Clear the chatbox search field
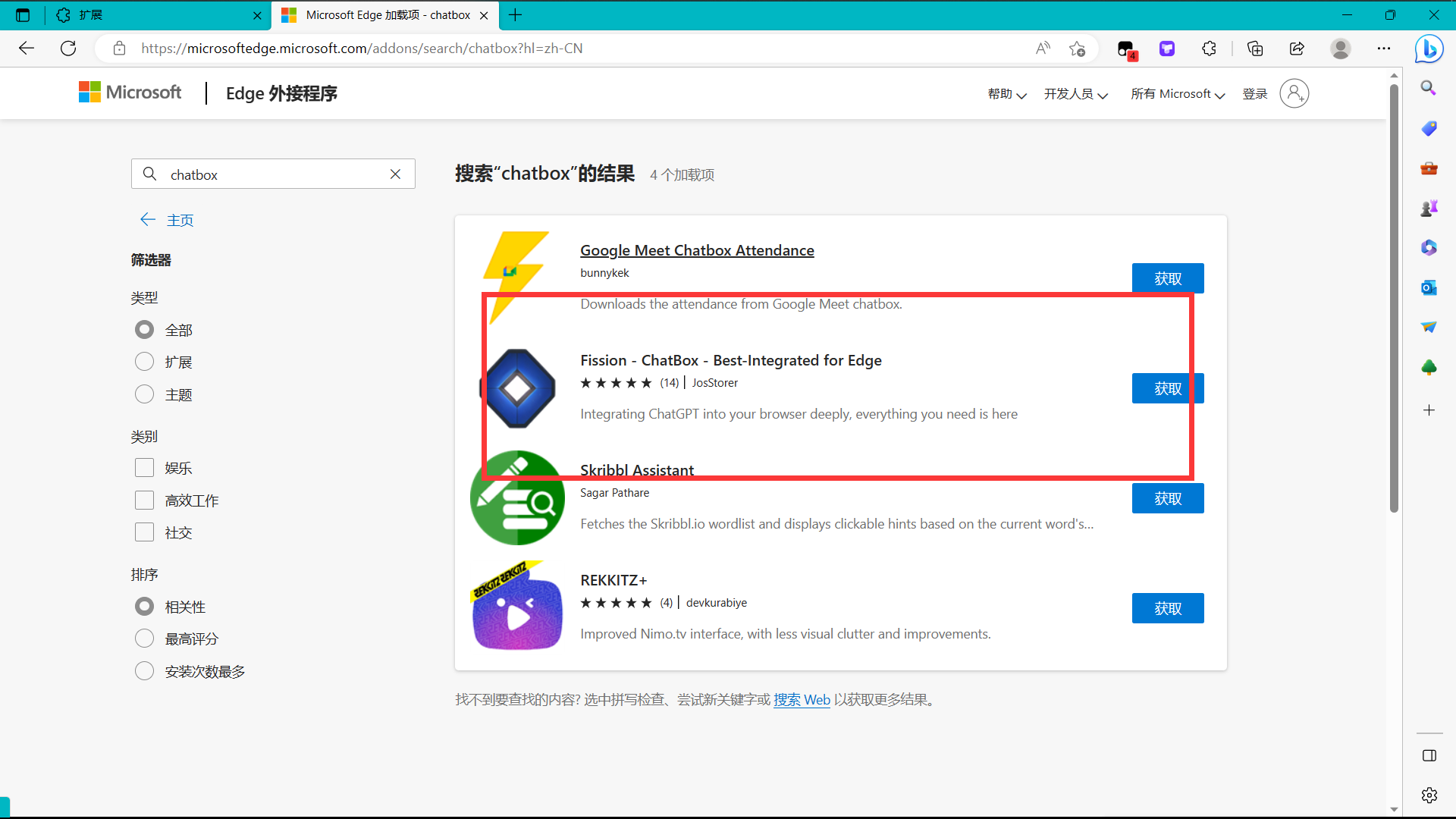Image resolution: width=1456 pixels, height=819 pixels. click(x=395, y=174)
